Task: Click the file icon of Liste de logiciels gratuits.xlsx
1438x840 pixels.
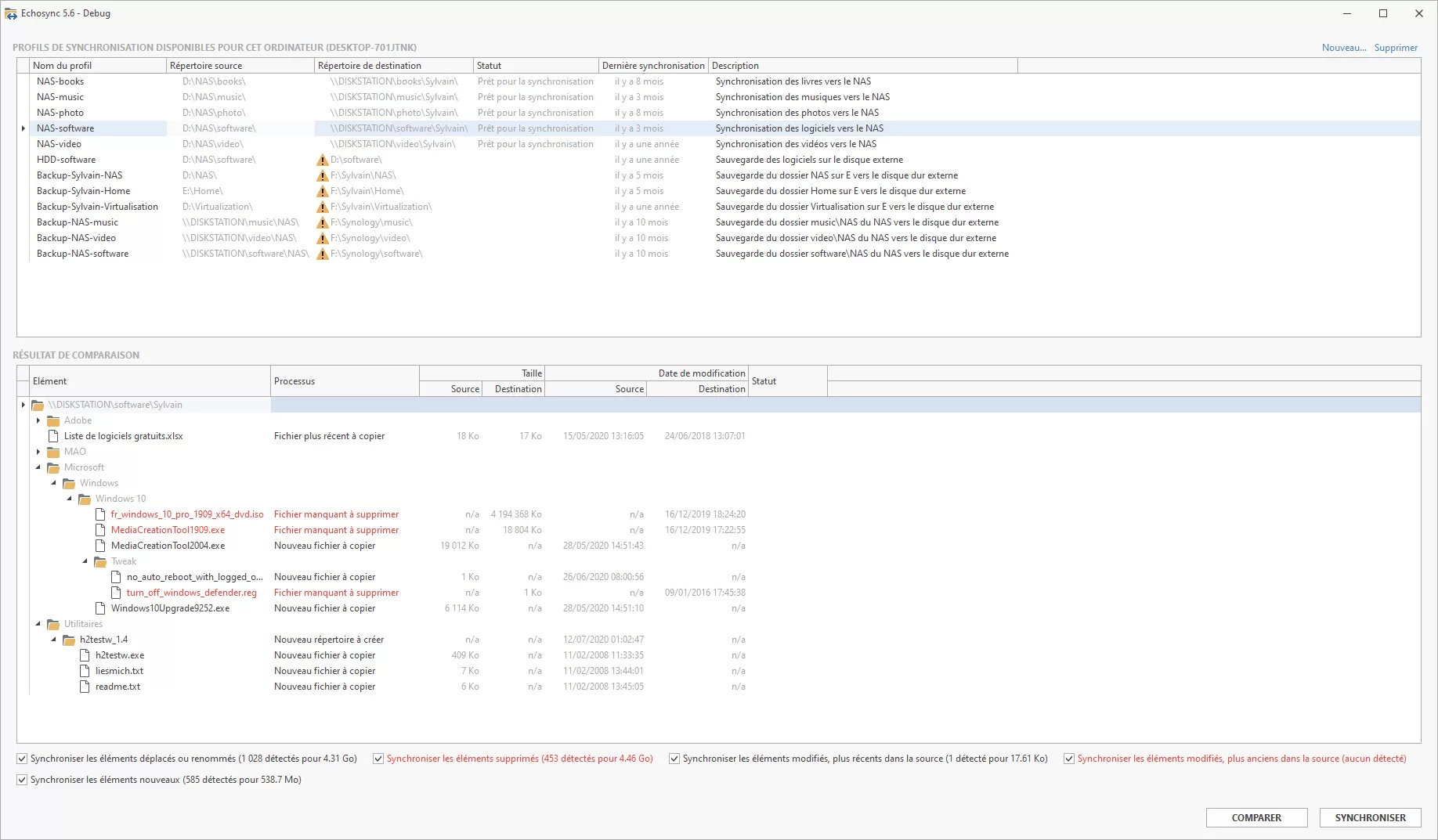Action: [52, 436]
